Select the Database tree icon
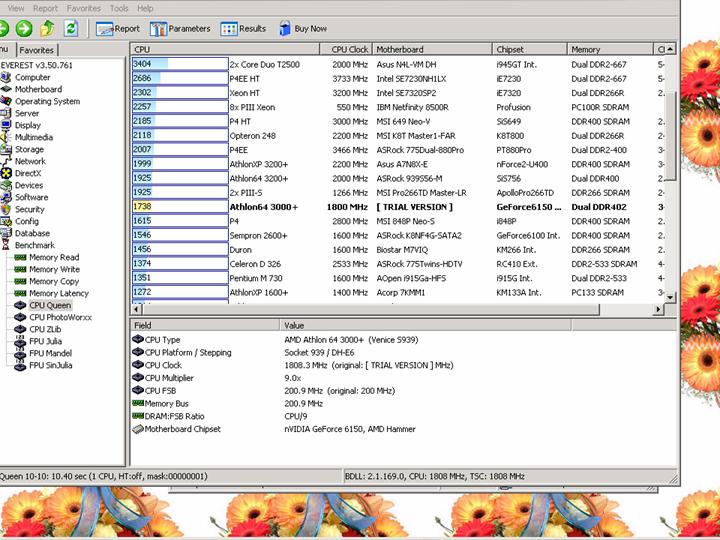This screenshot has width=720, height=540. (6, 233)
